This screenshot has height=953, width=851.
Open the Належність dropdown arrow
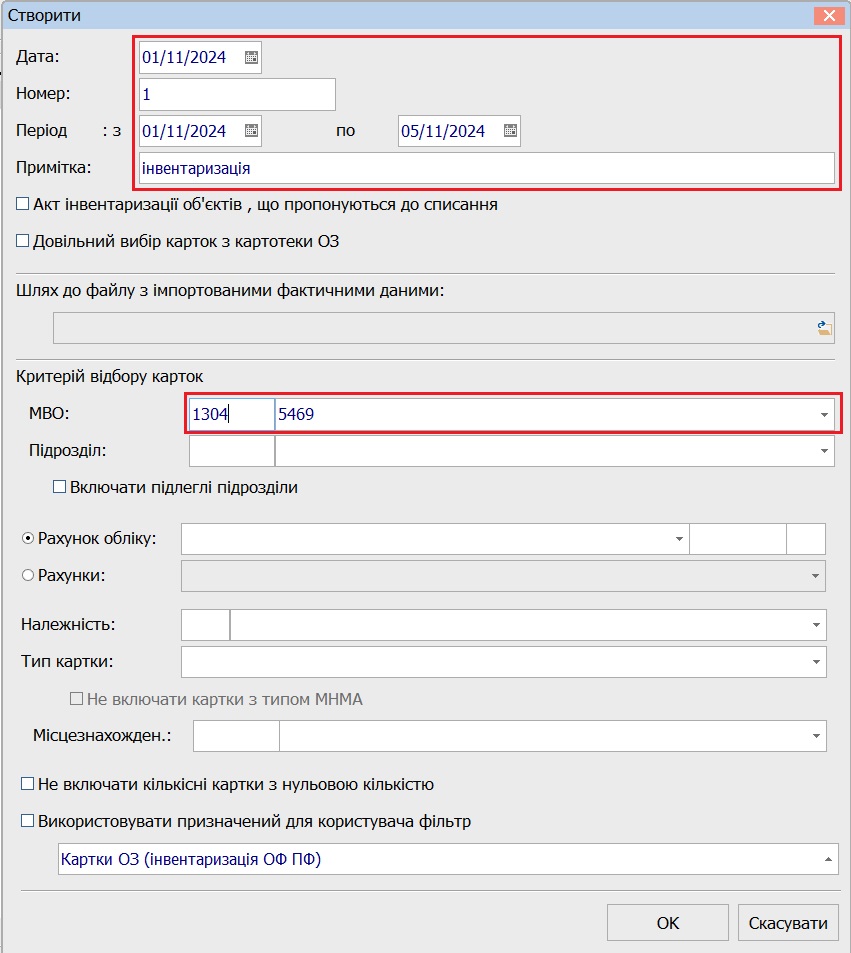[816, 625]
